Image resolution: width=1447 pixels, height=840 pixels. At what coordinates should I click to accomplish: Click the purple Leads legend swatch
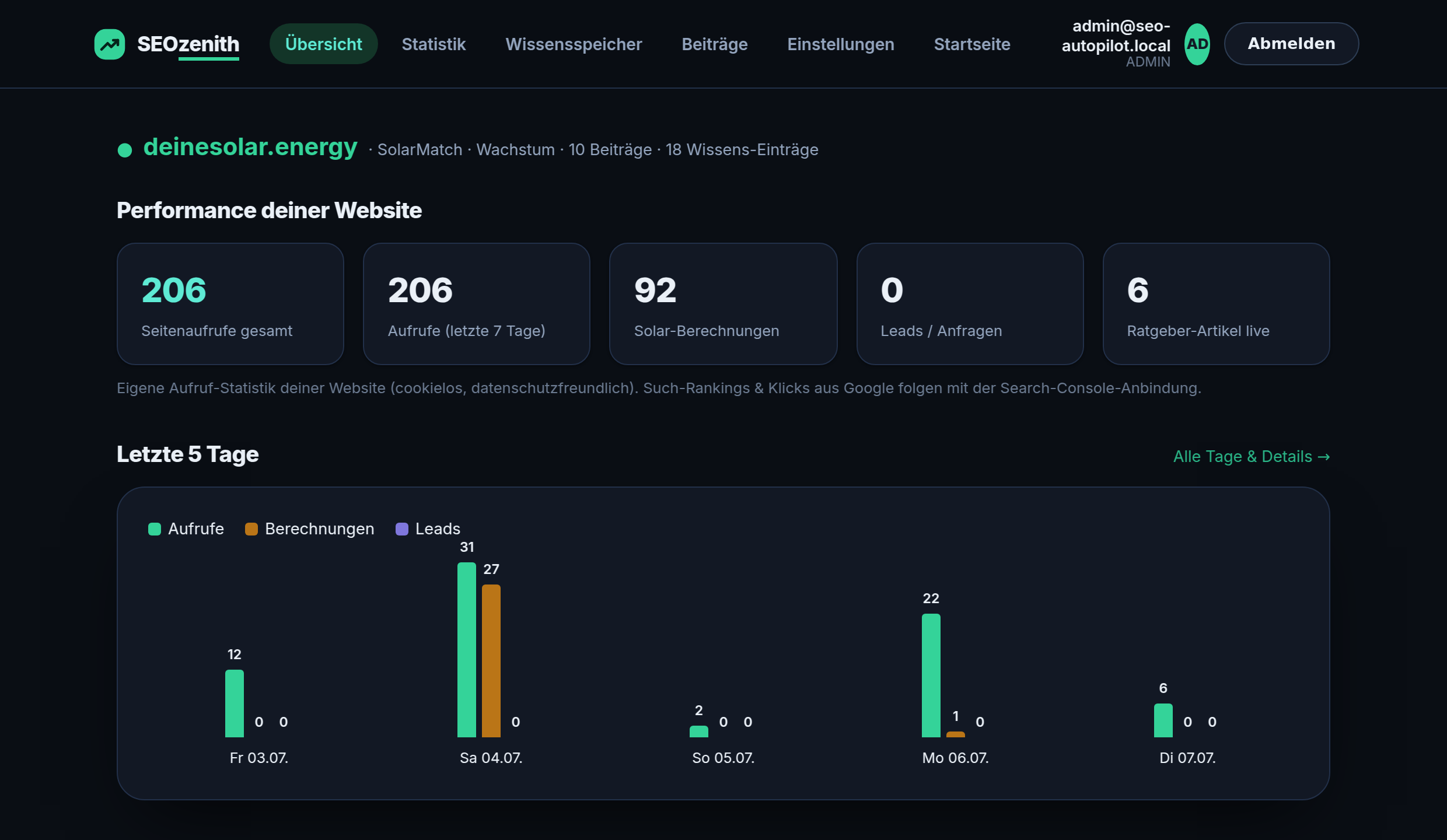pyautogui.click(x=402, y=529)
